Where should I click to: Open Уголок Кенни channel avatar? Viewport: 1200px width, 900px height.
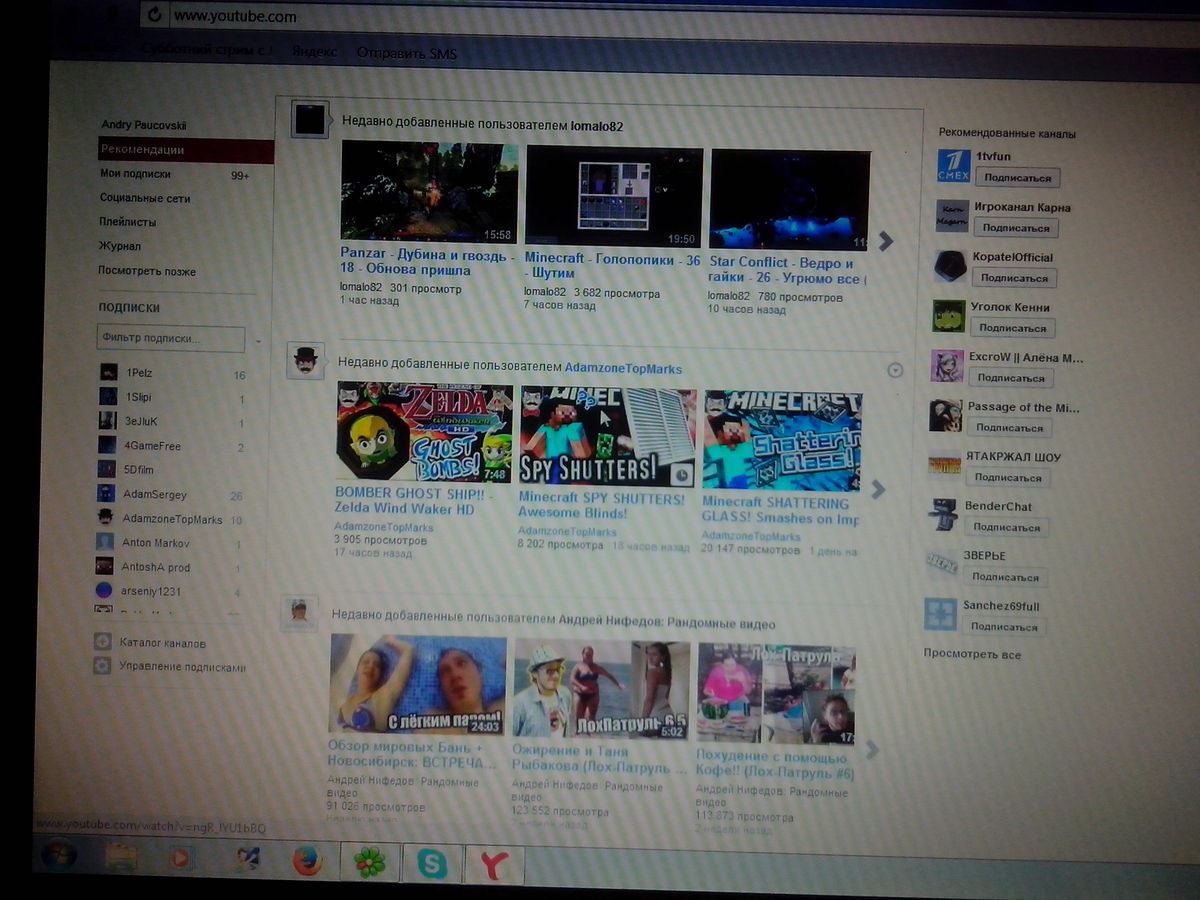point(948,316)
